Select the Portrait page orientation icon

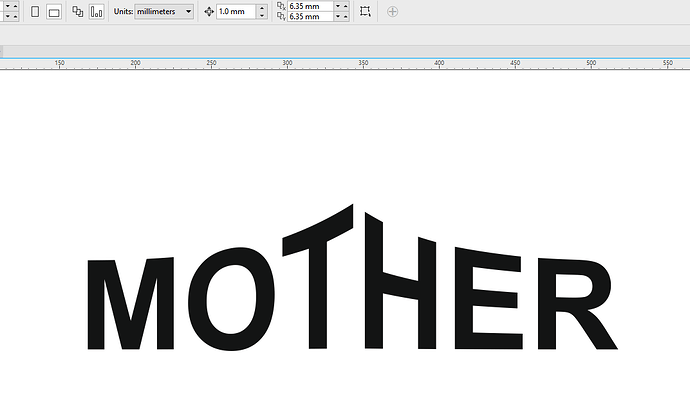pos(35,12)
